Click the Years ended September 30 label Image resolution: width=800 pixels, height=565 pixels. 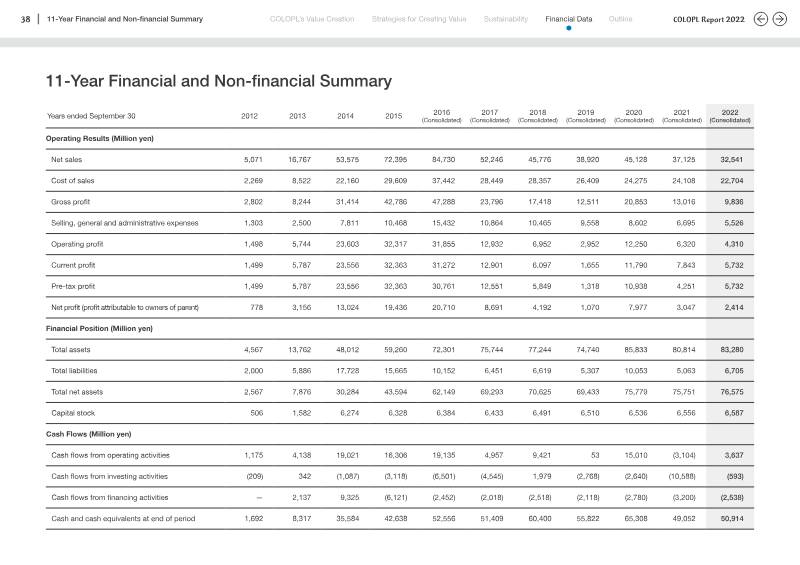point(91,116)
